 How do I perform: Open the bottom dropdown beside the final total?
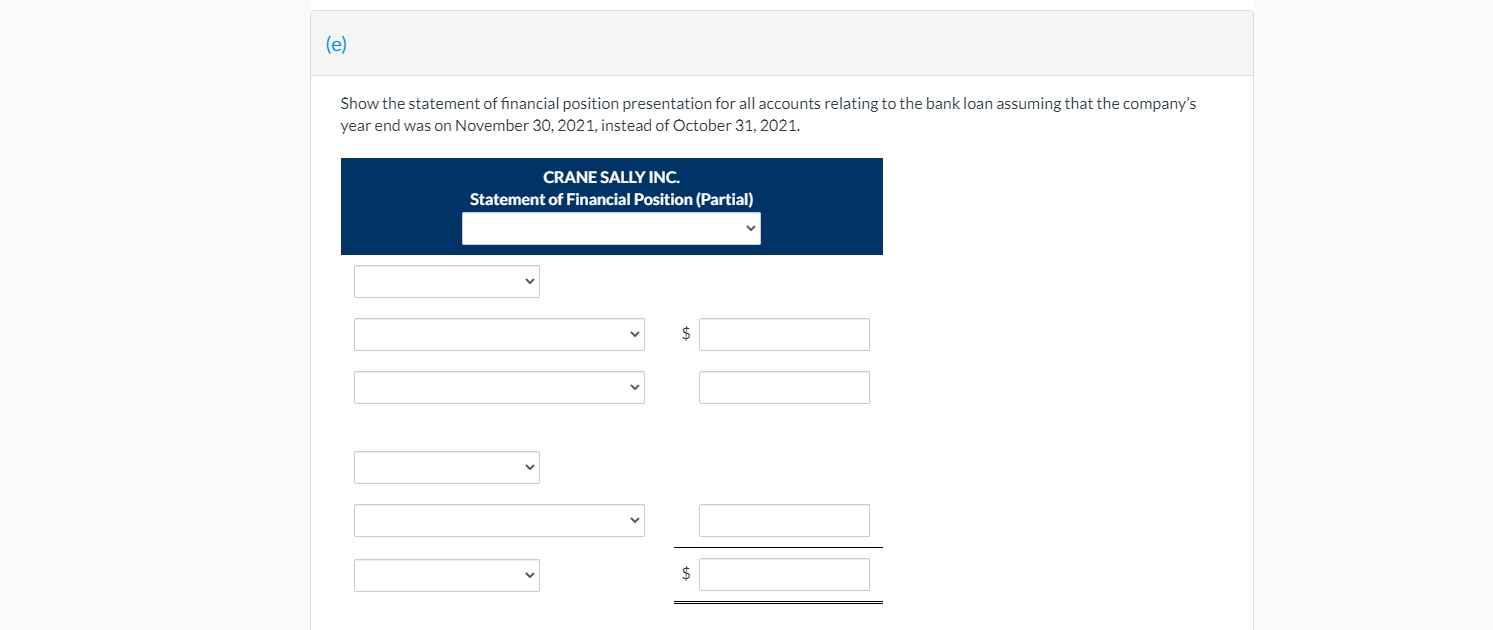[446, 575]
